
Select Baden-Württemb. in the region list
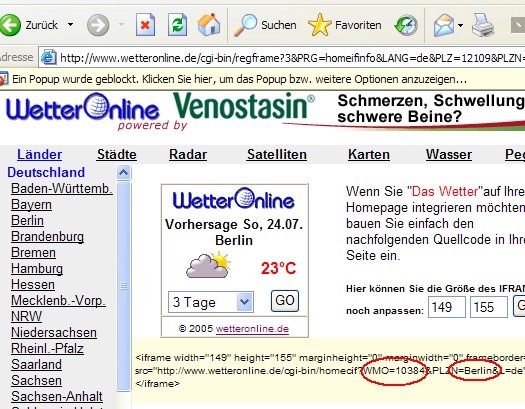coord(62,188)
